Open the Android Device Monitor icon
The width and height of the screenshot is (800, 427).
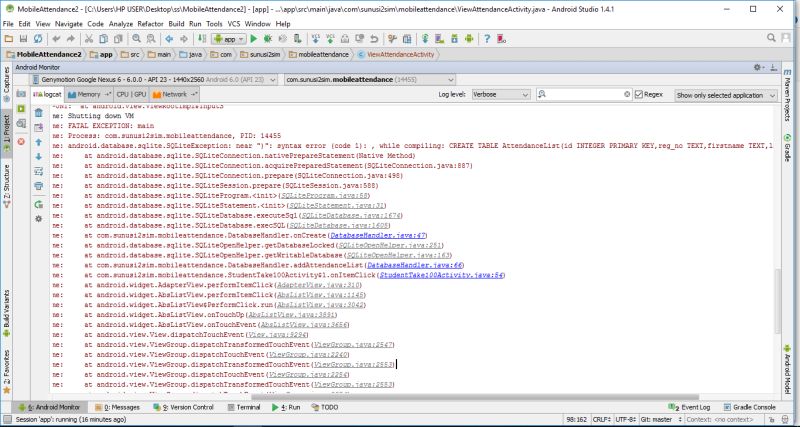coord(468,39)
